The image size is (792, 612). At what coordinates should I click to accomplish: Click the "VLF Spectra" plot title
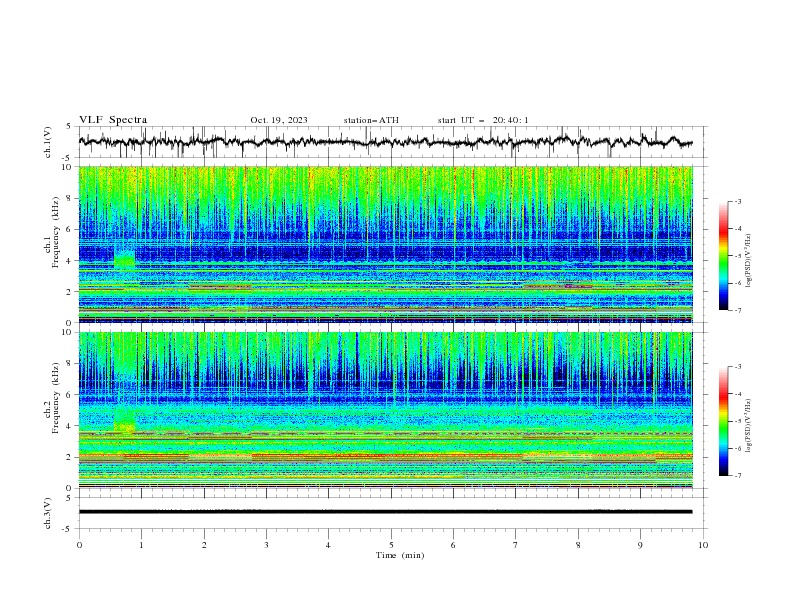coord(113,120)
